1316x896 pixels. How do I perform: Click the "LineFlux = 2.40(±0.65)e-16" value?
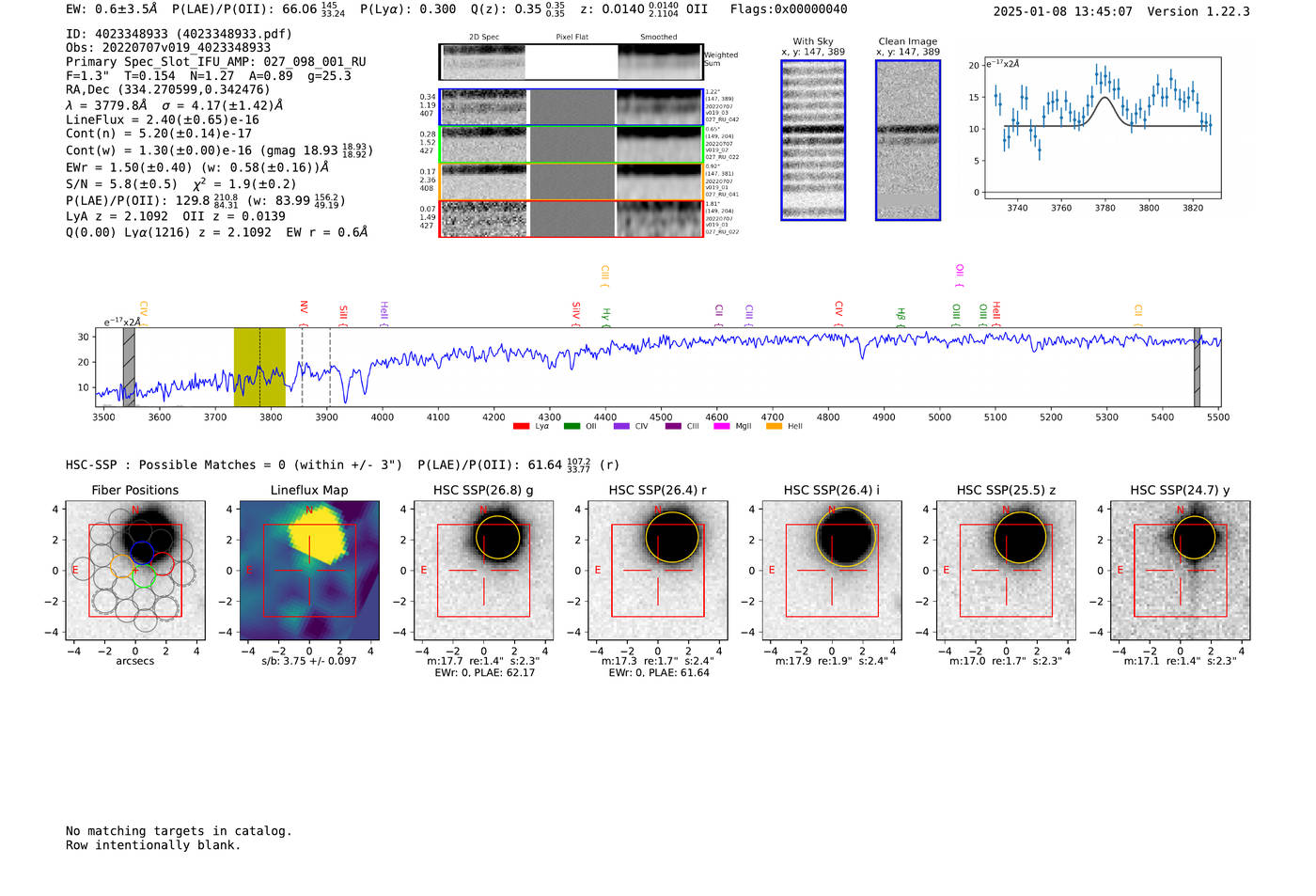click(163, 120)
